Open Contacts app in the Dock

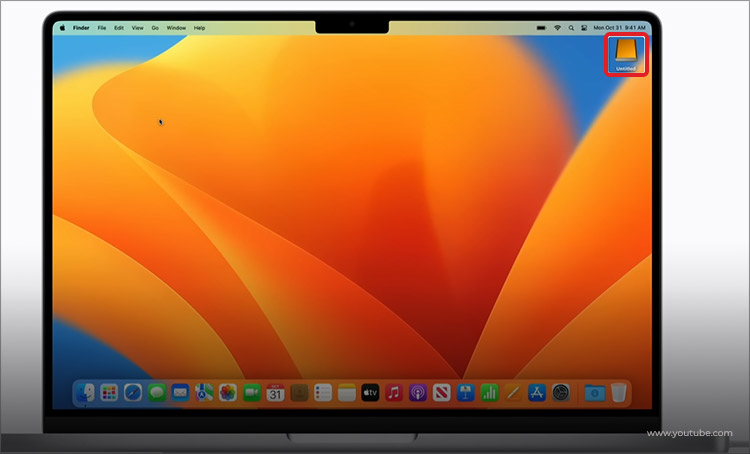coord(299,393)
